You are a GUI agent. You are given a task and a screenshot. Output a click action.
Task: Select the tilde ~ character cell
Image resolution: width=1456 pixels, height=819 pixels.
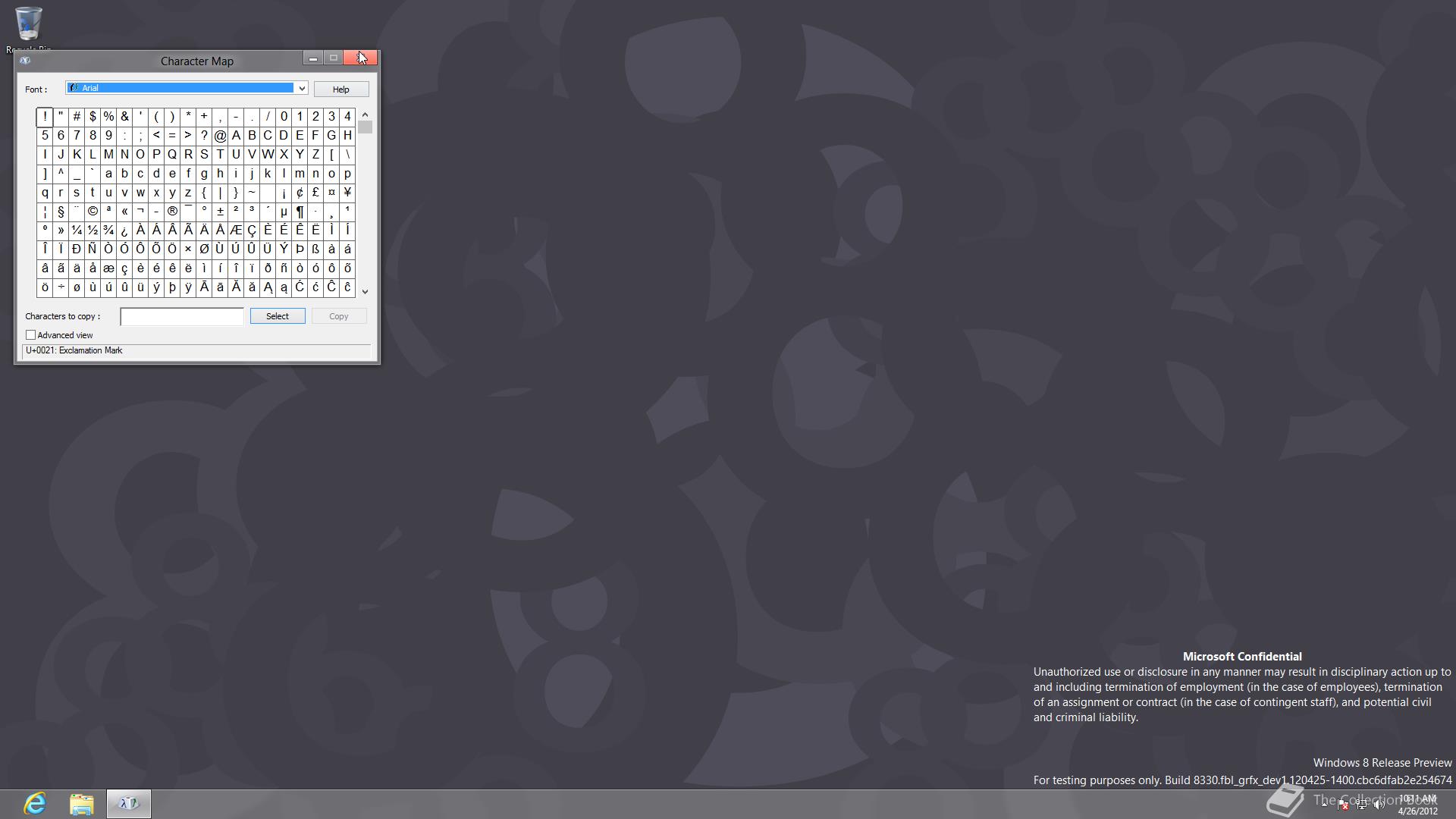click(252, 193)
